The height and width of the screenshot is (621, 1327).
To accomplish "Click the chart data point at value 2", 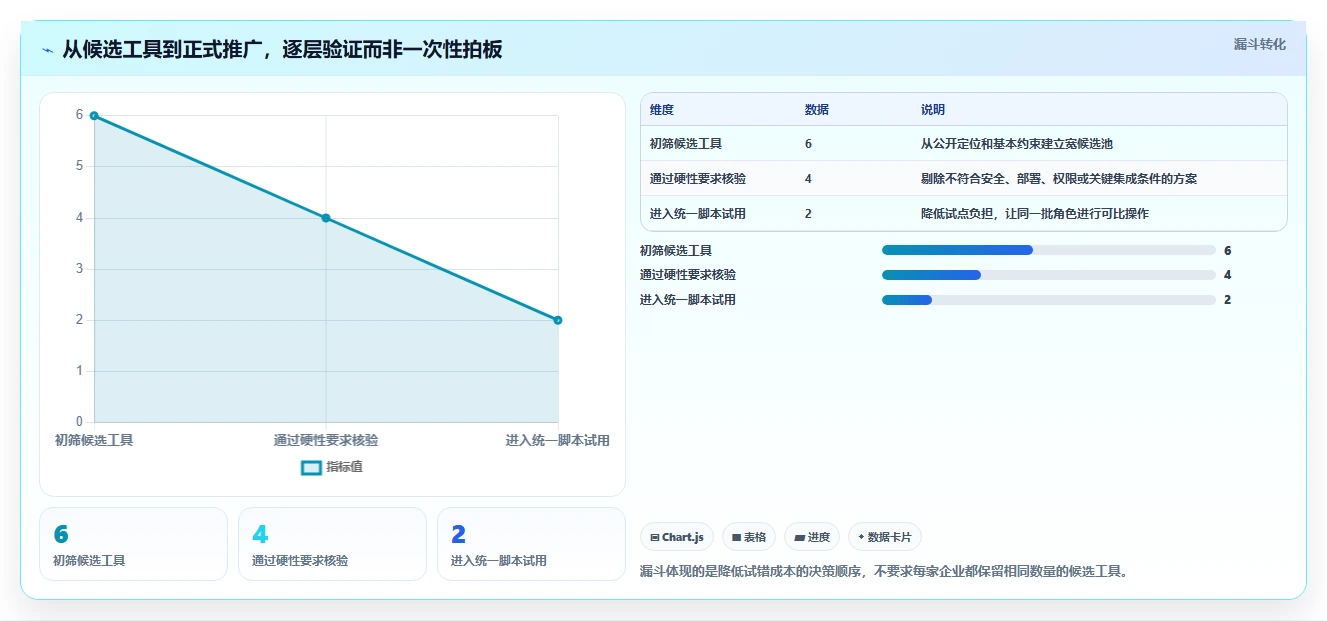I will pos(558,320).
